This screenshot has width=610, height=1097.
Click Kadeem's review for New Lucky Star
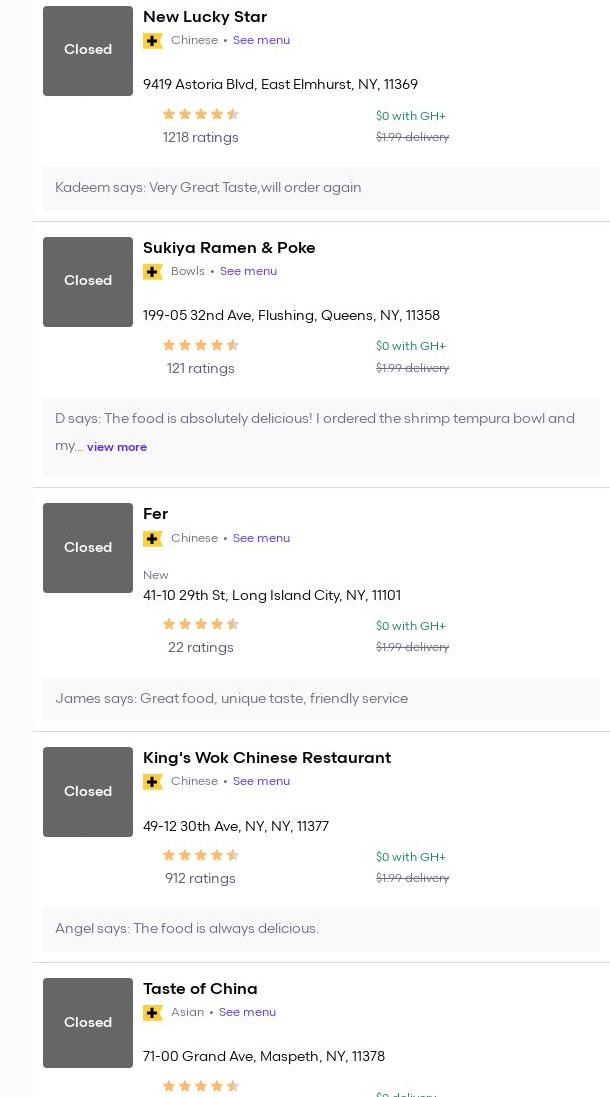(208, 188)
